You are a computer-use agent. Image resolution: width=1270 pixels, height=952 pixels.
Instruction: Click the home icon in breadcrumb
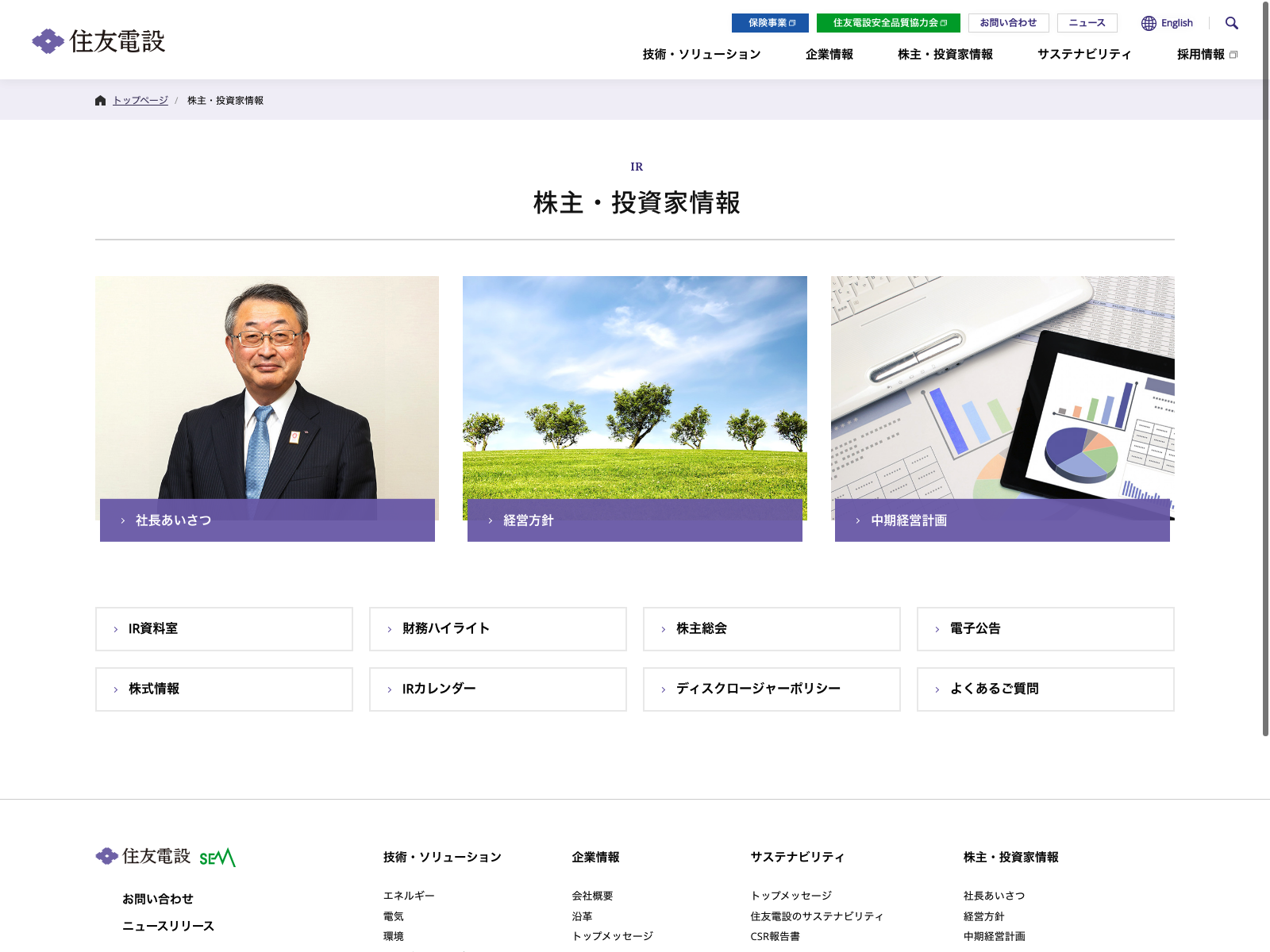pos(100,101)
